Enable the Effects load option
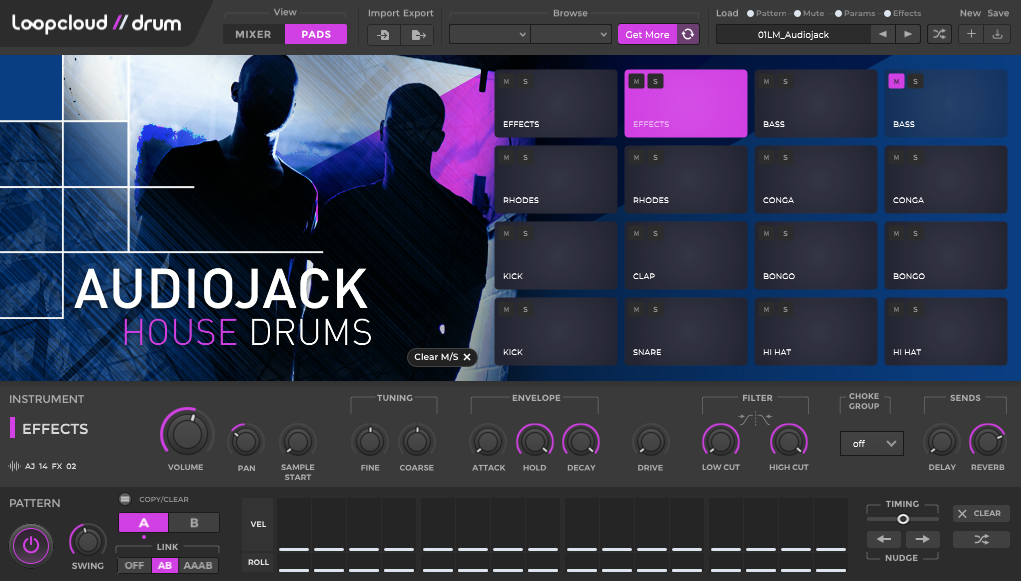The width and height of the screenshot is (1021, 581). [x=887, y=13]
